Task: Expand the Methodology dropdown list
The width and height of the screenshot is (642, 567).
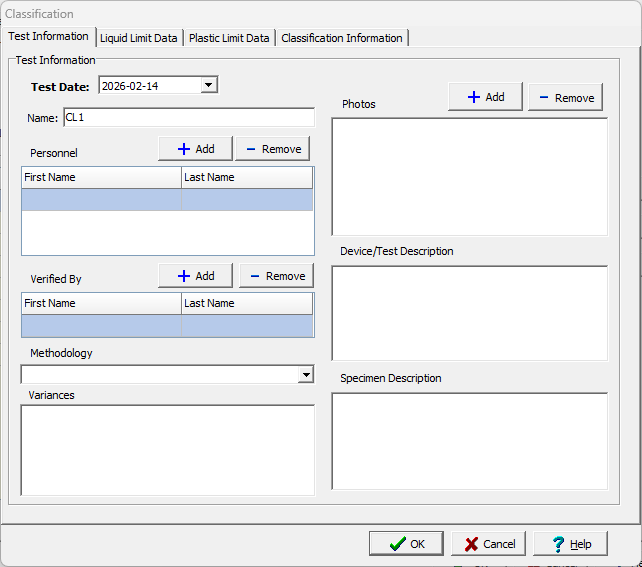Action: pyautogui.click(x=306, y=375)
